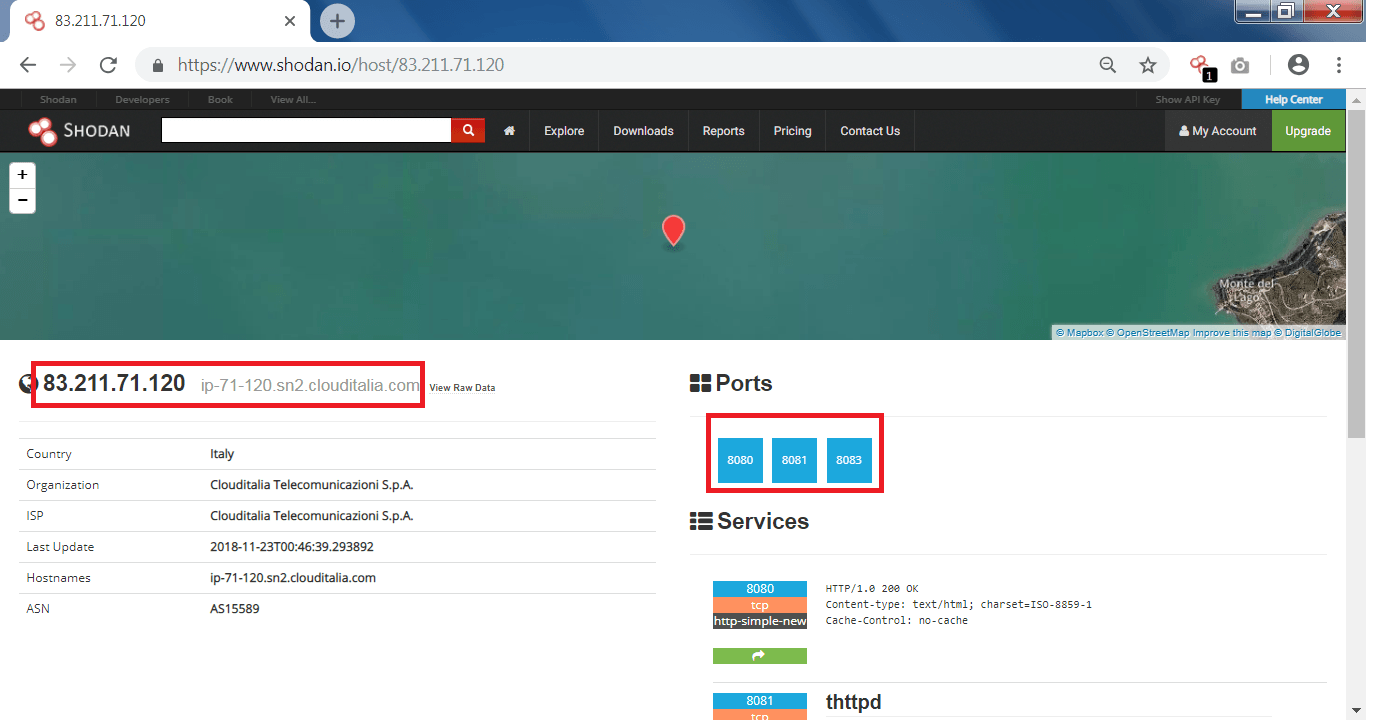Click the Hostnames value ip-71-120.sn2.clouditalia.com
Viewport: 1380px width, 720px height.
point(293,578)
